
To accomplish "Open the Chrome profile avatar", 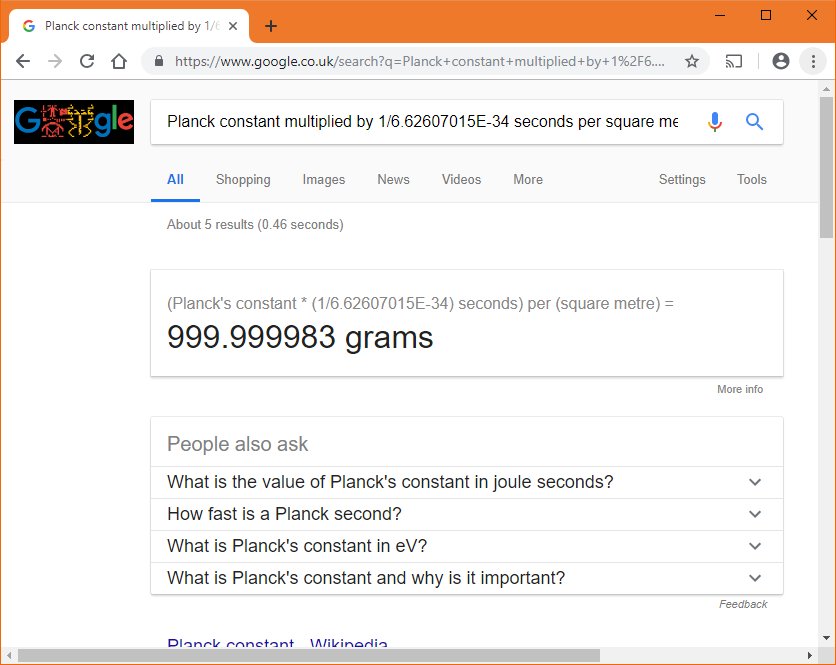I will (x=781, y=61).
